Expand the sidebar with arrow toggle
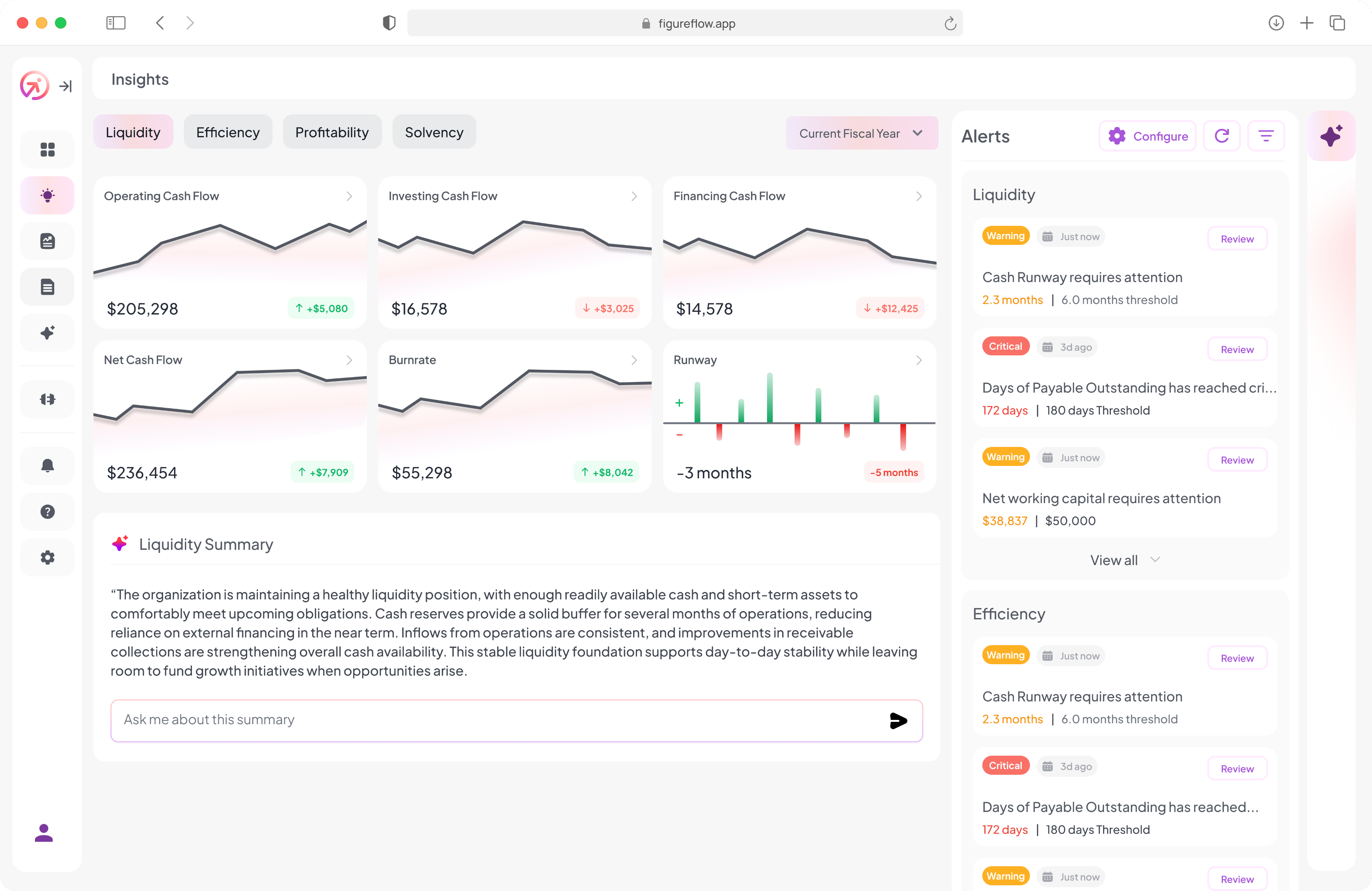This screenshot has width=1372, height=891. (65, 86)
